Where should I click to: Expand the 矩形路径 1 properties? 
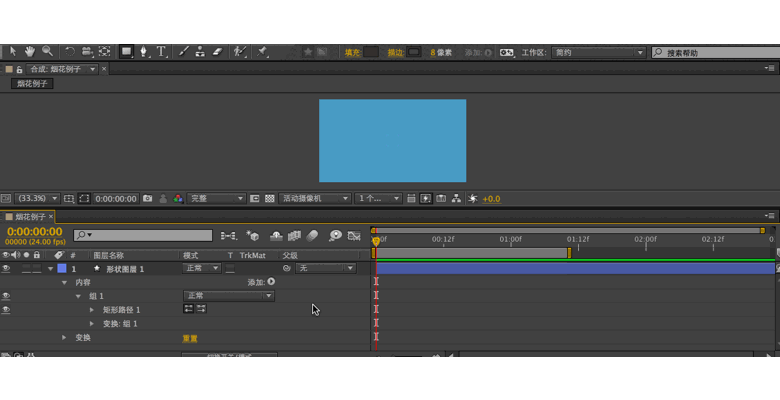[x=92, y=310]
